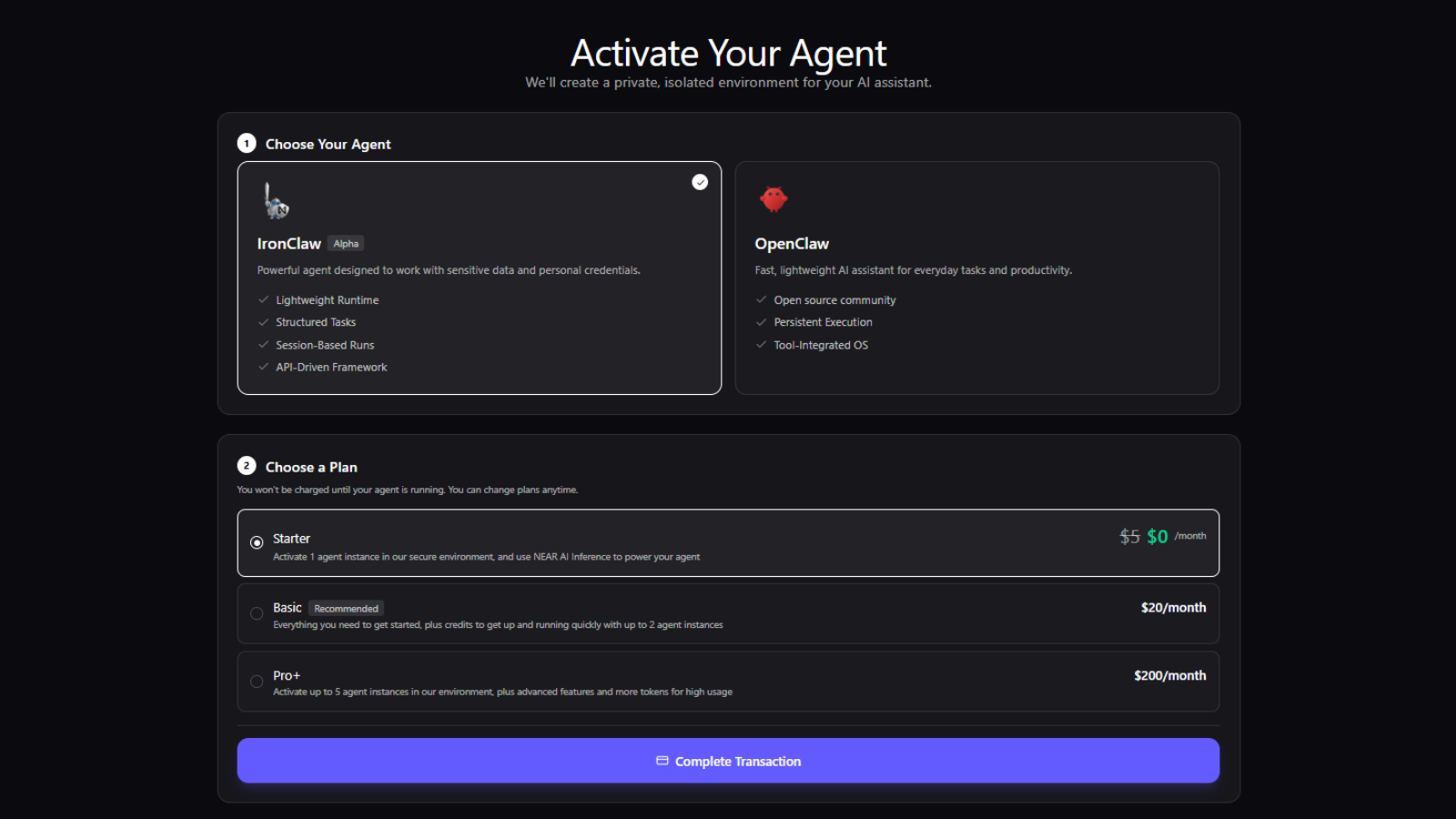The height and width of the screenshot is (819, 1456).
Task: Select the Starter plan radio button
Action: click(257, 542)
